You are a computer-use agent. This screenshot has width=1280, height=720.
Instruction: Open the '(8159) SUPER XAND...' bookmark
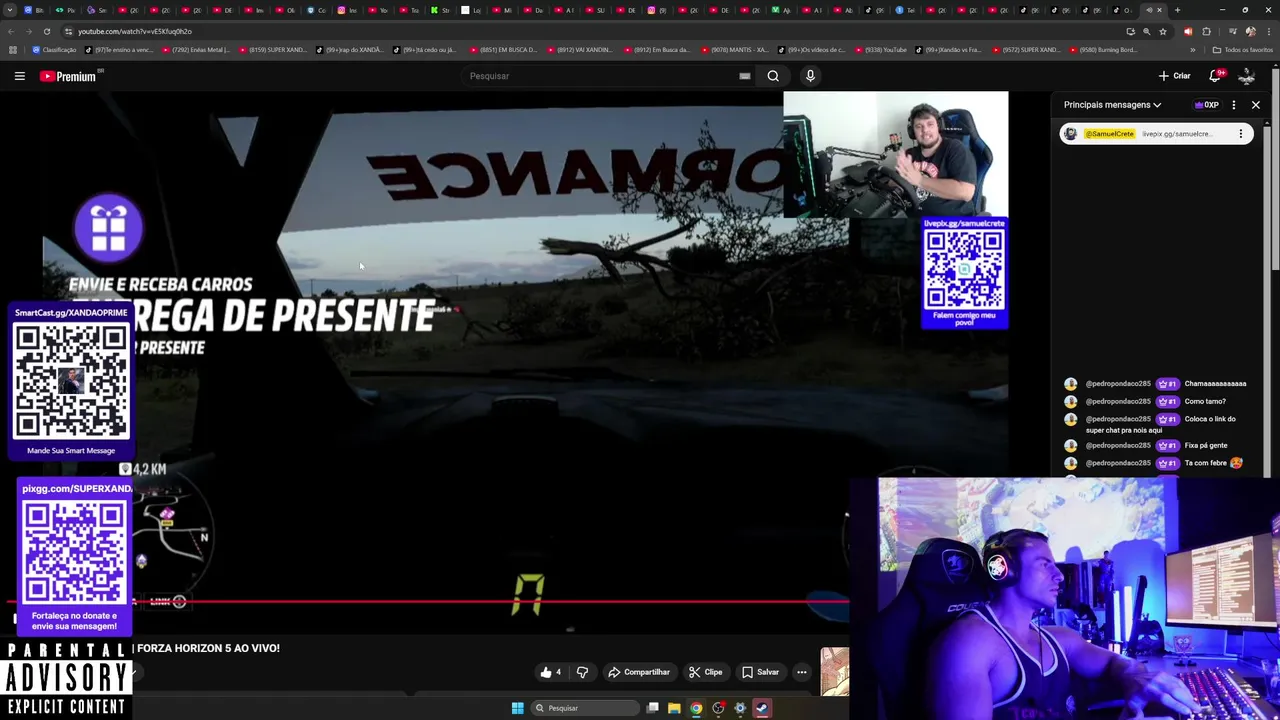coord(273,50)
